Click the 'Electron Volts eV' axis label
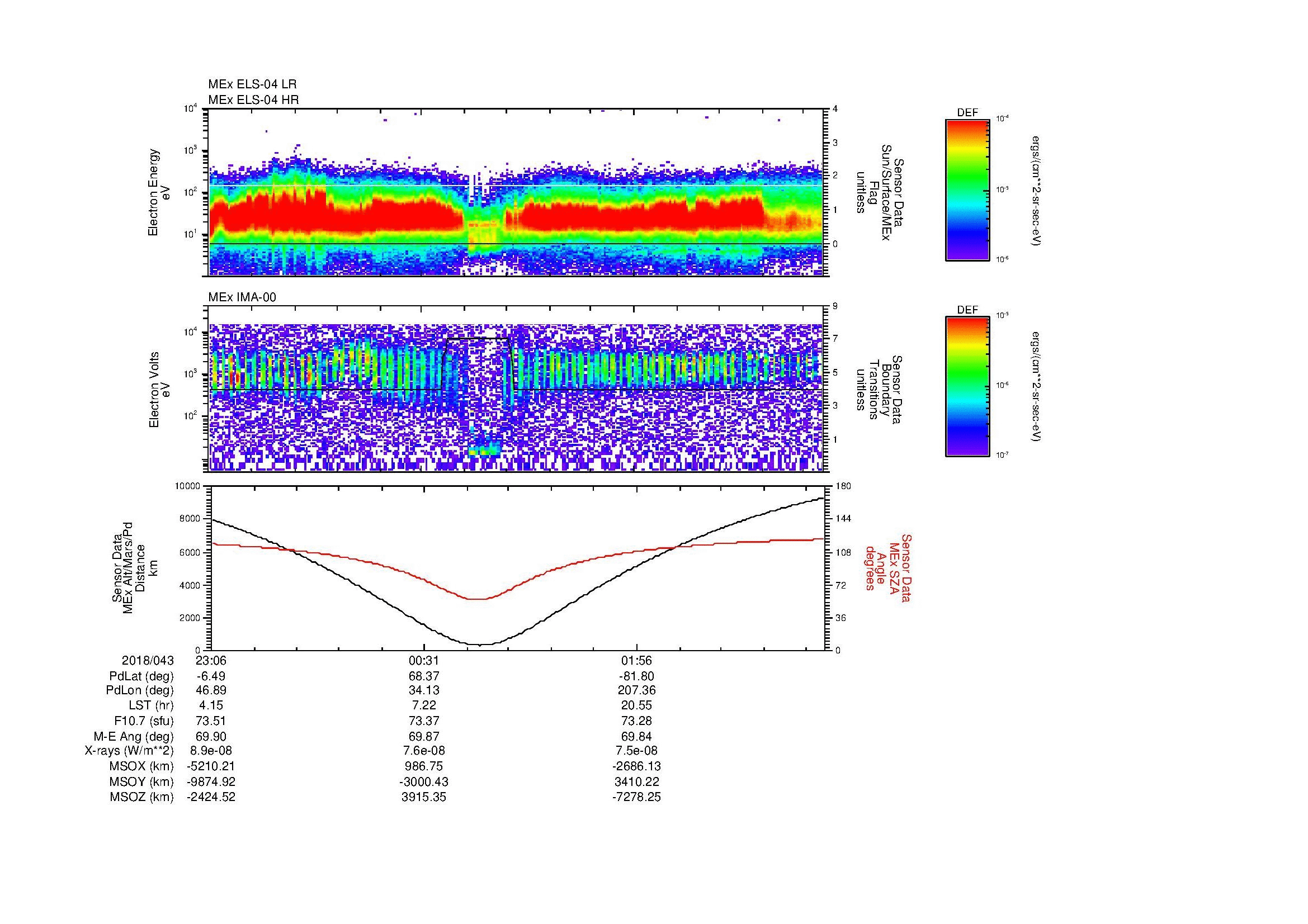 point(159,390)
